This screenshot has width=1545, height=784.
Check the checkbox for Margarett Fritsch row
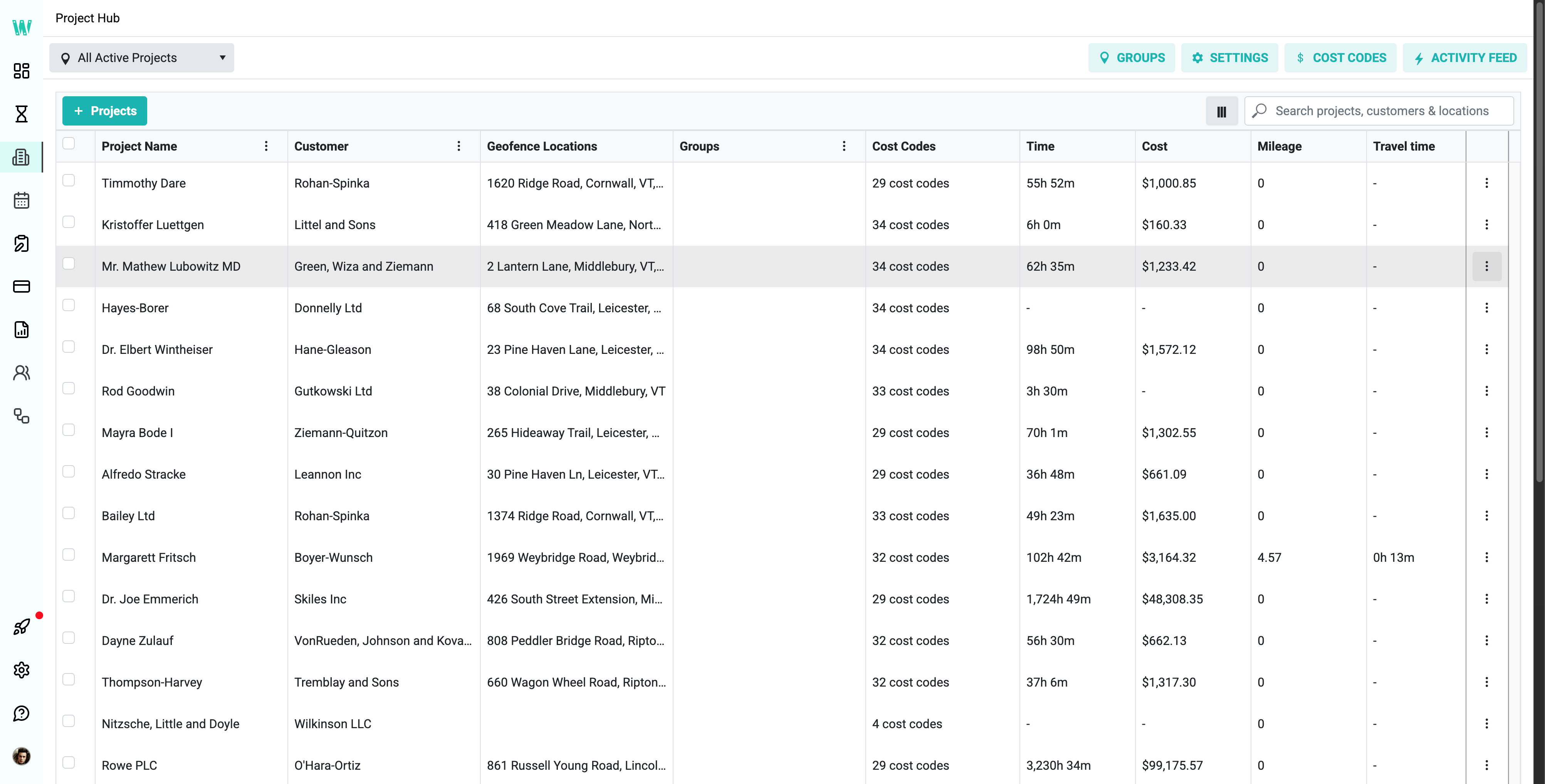tap(69, 554)
